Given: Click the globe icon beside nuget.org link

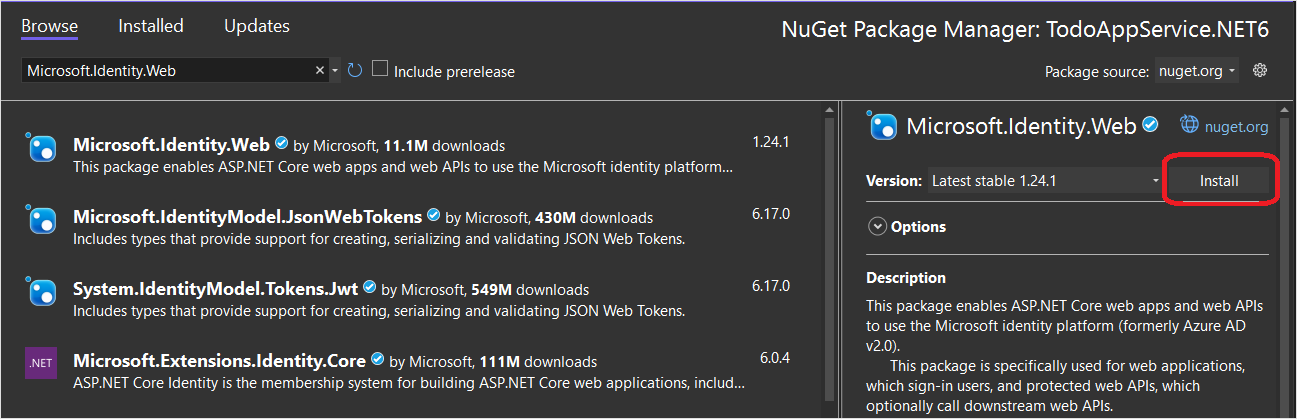Looking at the screenshot, I should (1189, 125).
